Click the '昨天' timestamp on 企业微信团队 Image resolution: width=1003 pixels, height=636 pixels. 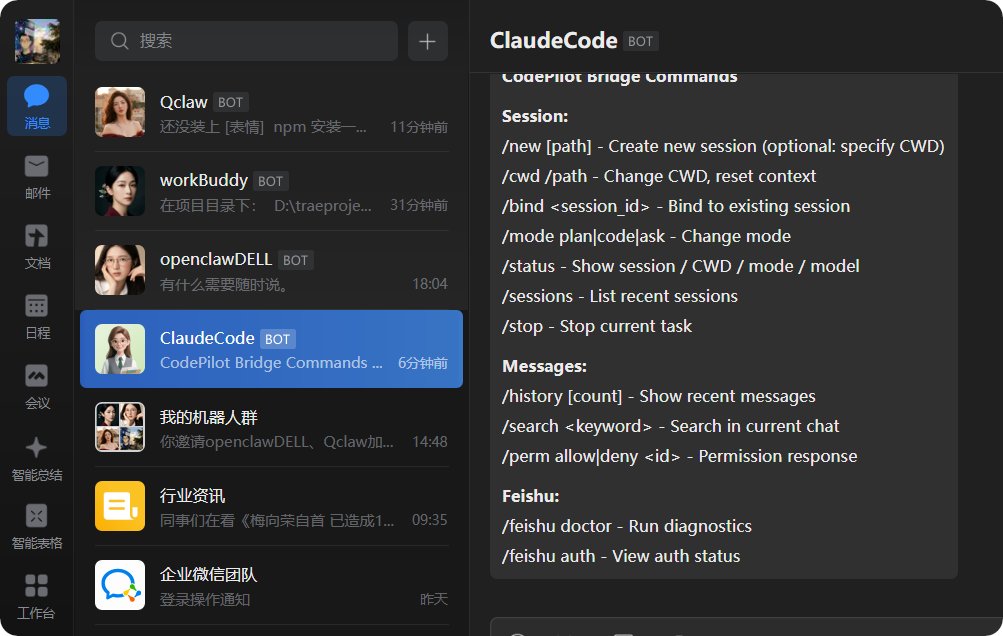coord(434,599)
